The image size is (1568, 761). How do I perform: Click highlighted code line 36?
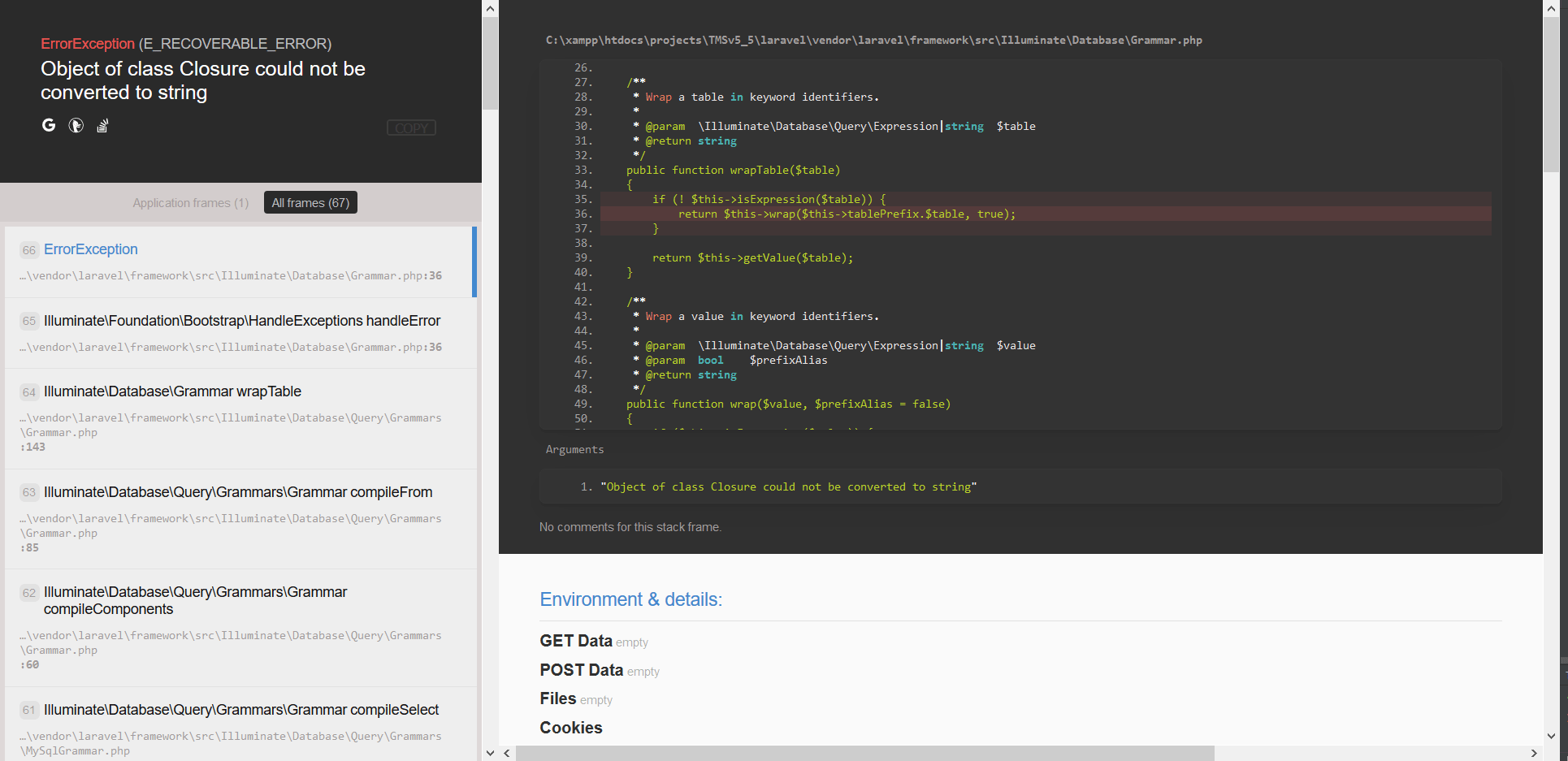[1046, 214]
